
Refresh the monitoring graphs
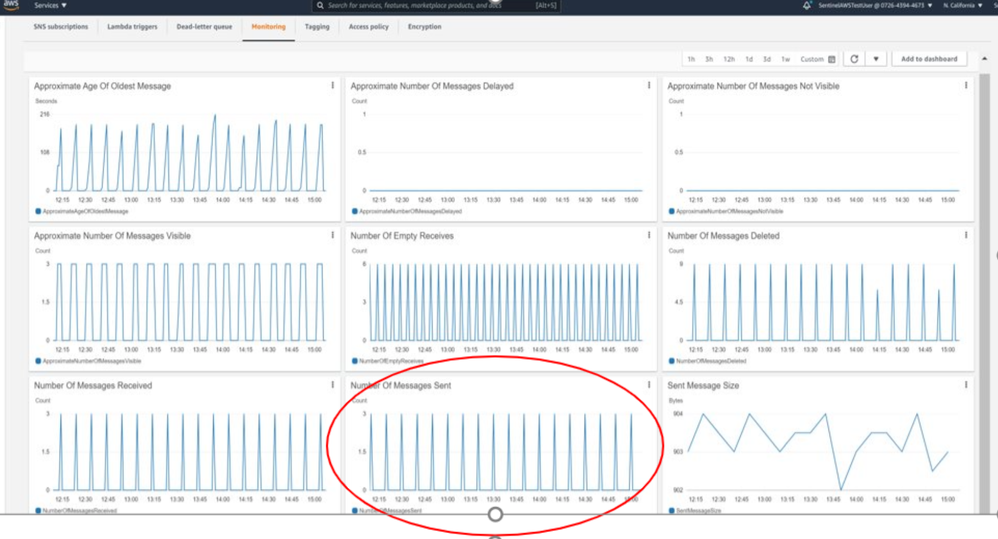(854, 59)
